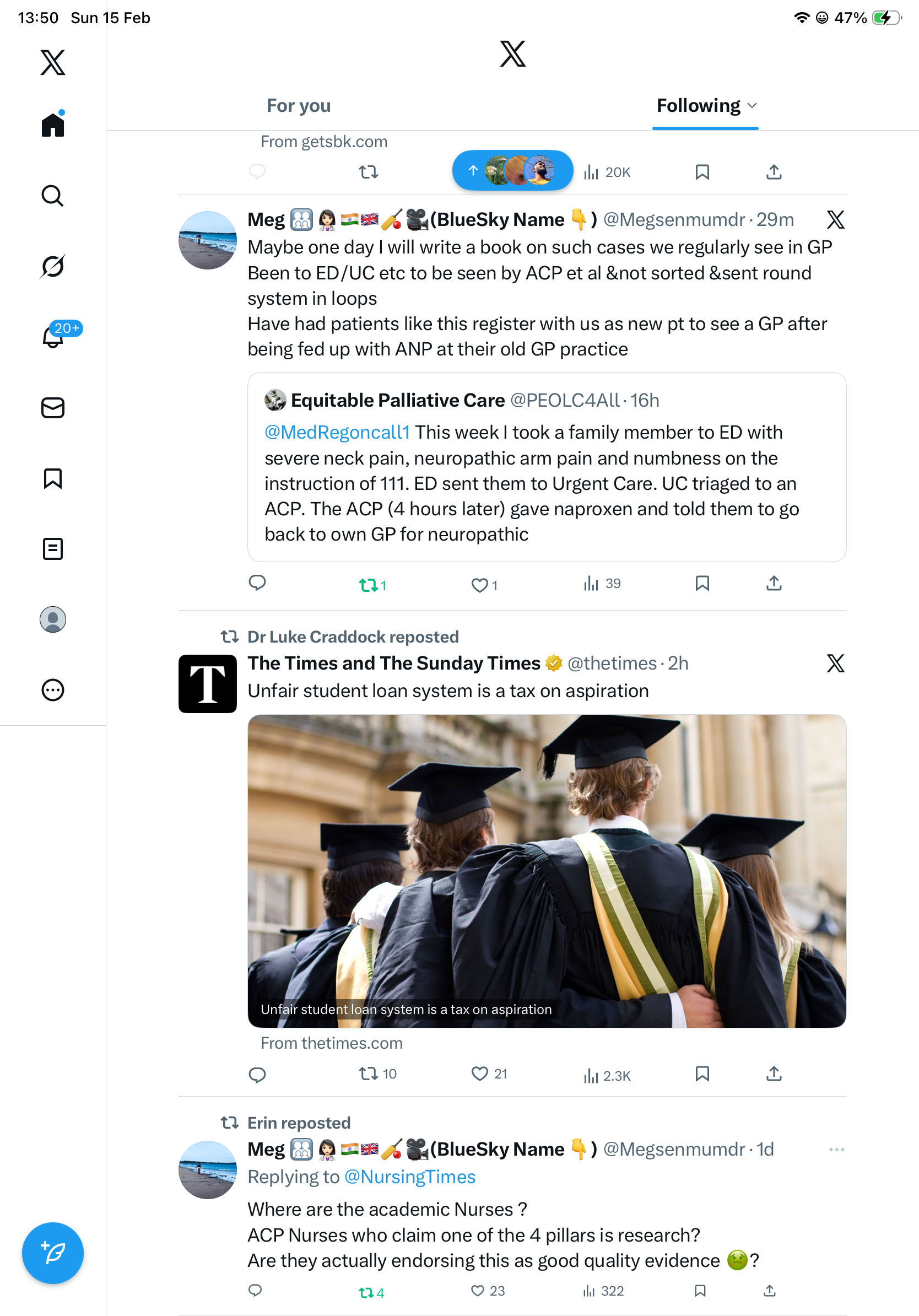Open the @NursingTimes mention link

point(410,1177)
